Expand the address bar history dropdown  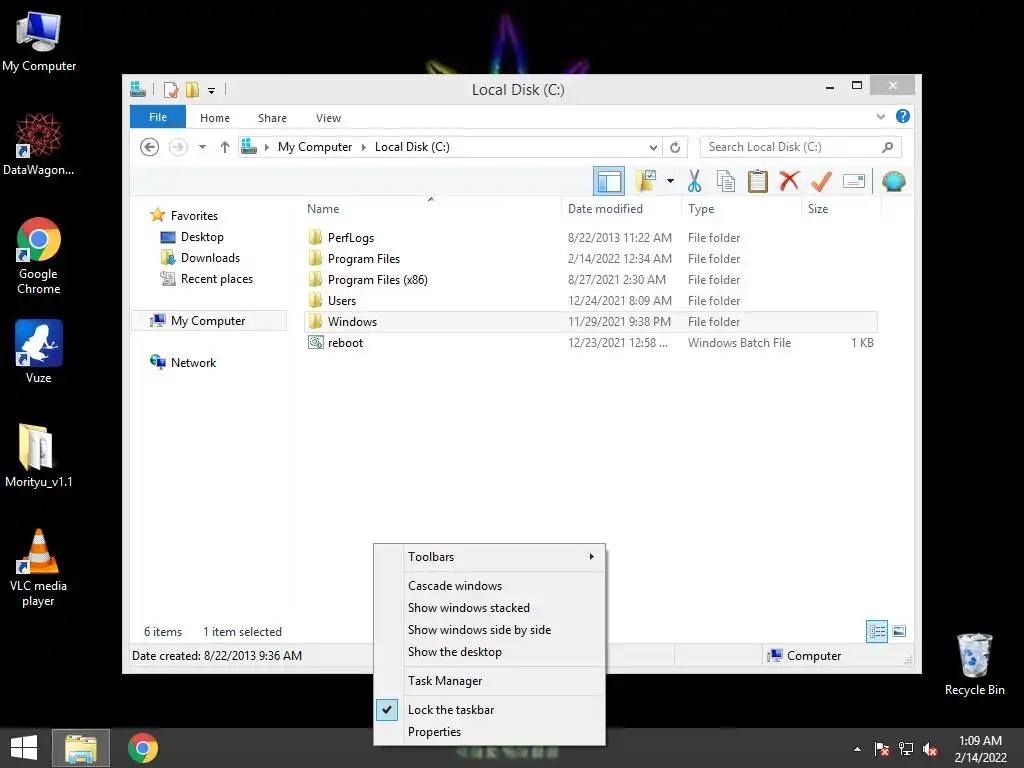coord(652,147)
